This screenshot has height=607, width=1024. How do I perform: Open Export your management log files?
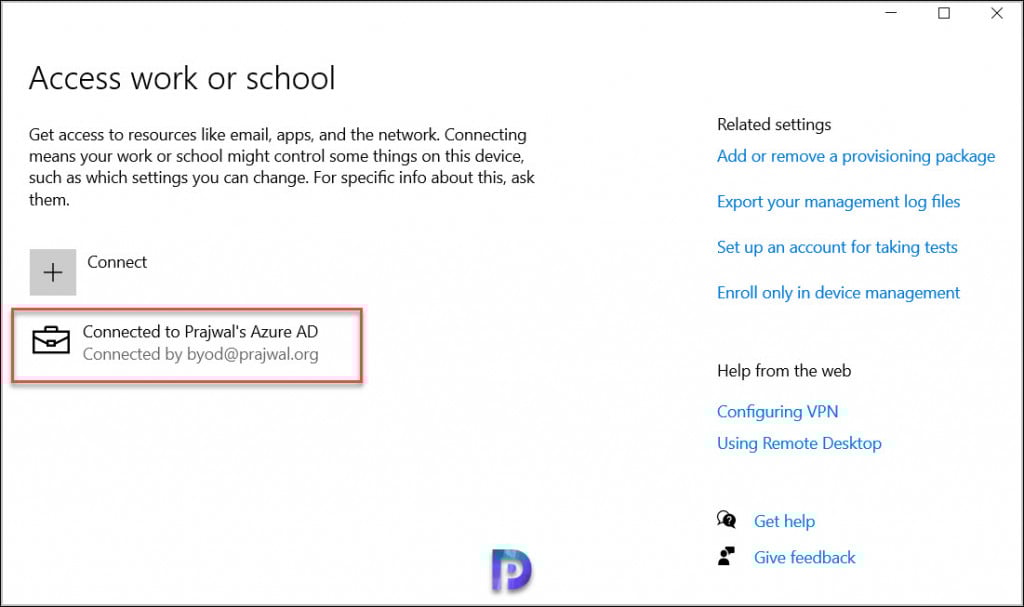(x=838, y=202)
